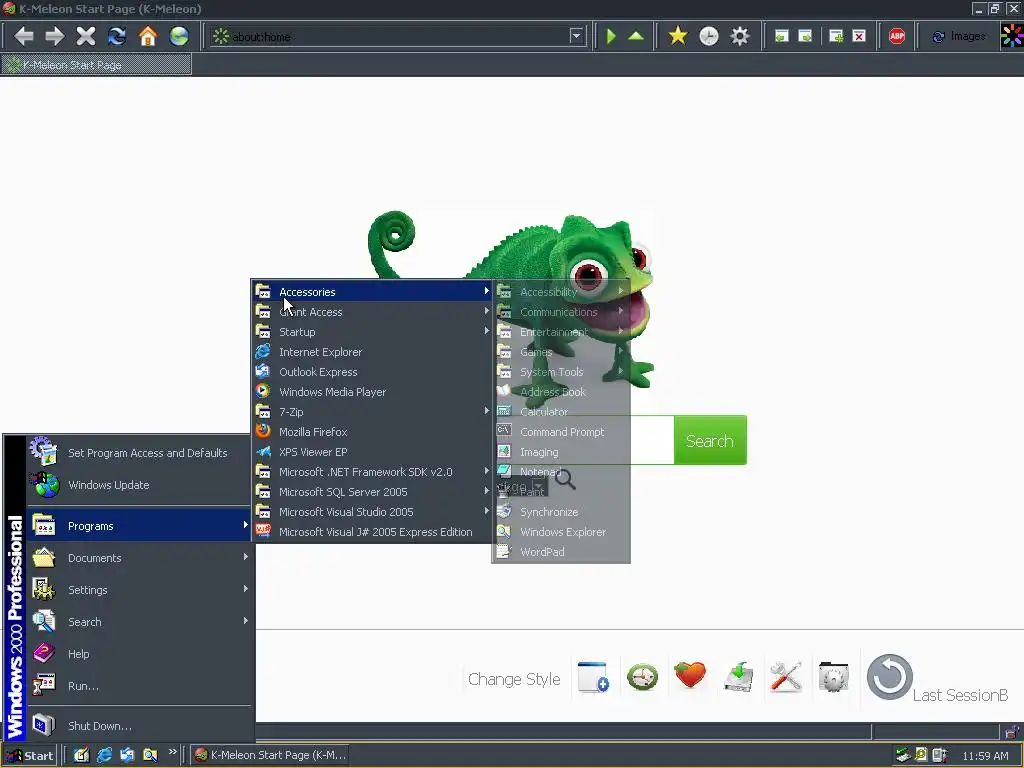Choose Shut Down... from the Start menu
Screen dimensions: 1024x768
[139, 726]
